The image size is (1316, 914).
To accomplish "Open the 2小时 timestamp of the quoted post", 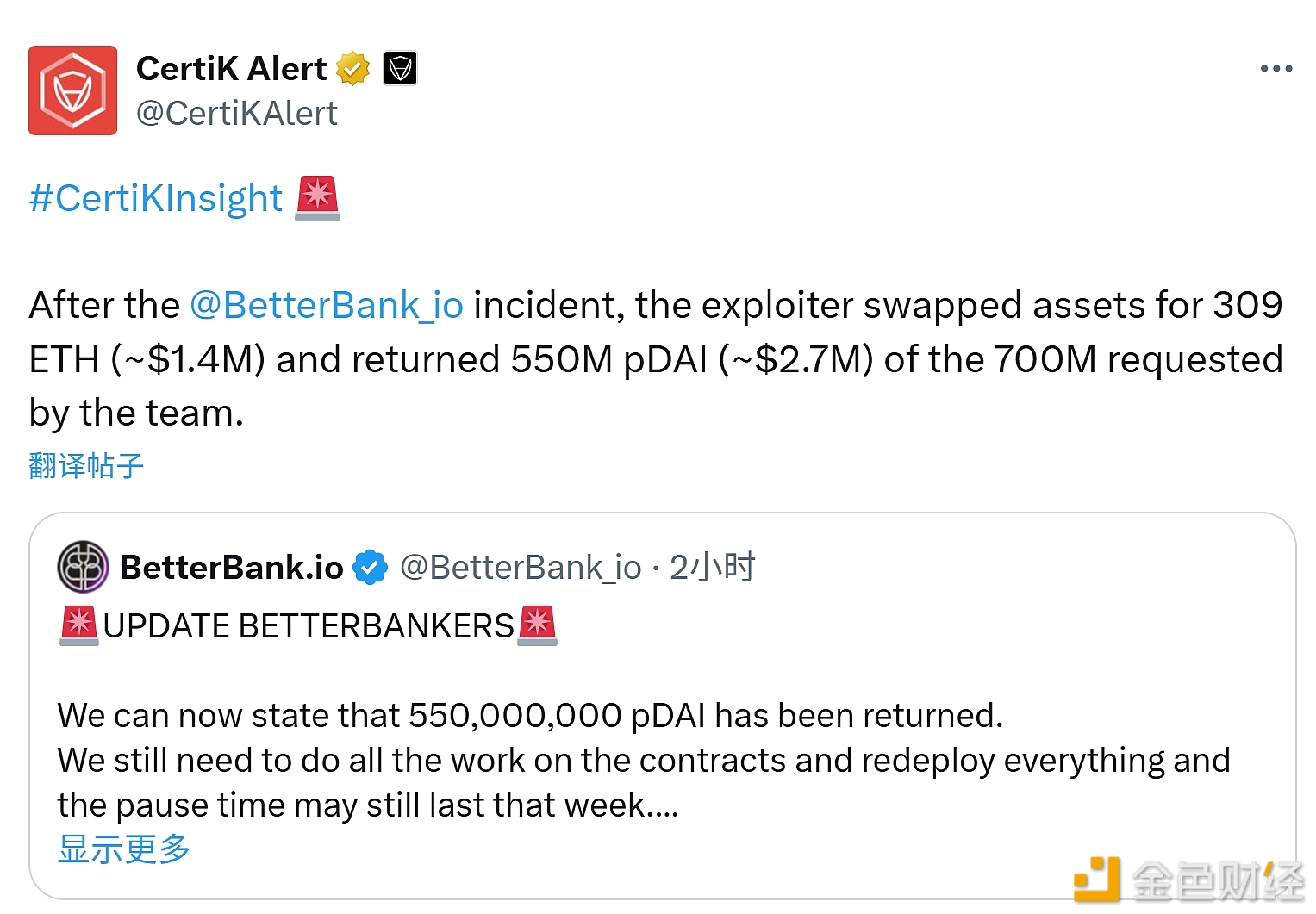I will coord(712,568).
